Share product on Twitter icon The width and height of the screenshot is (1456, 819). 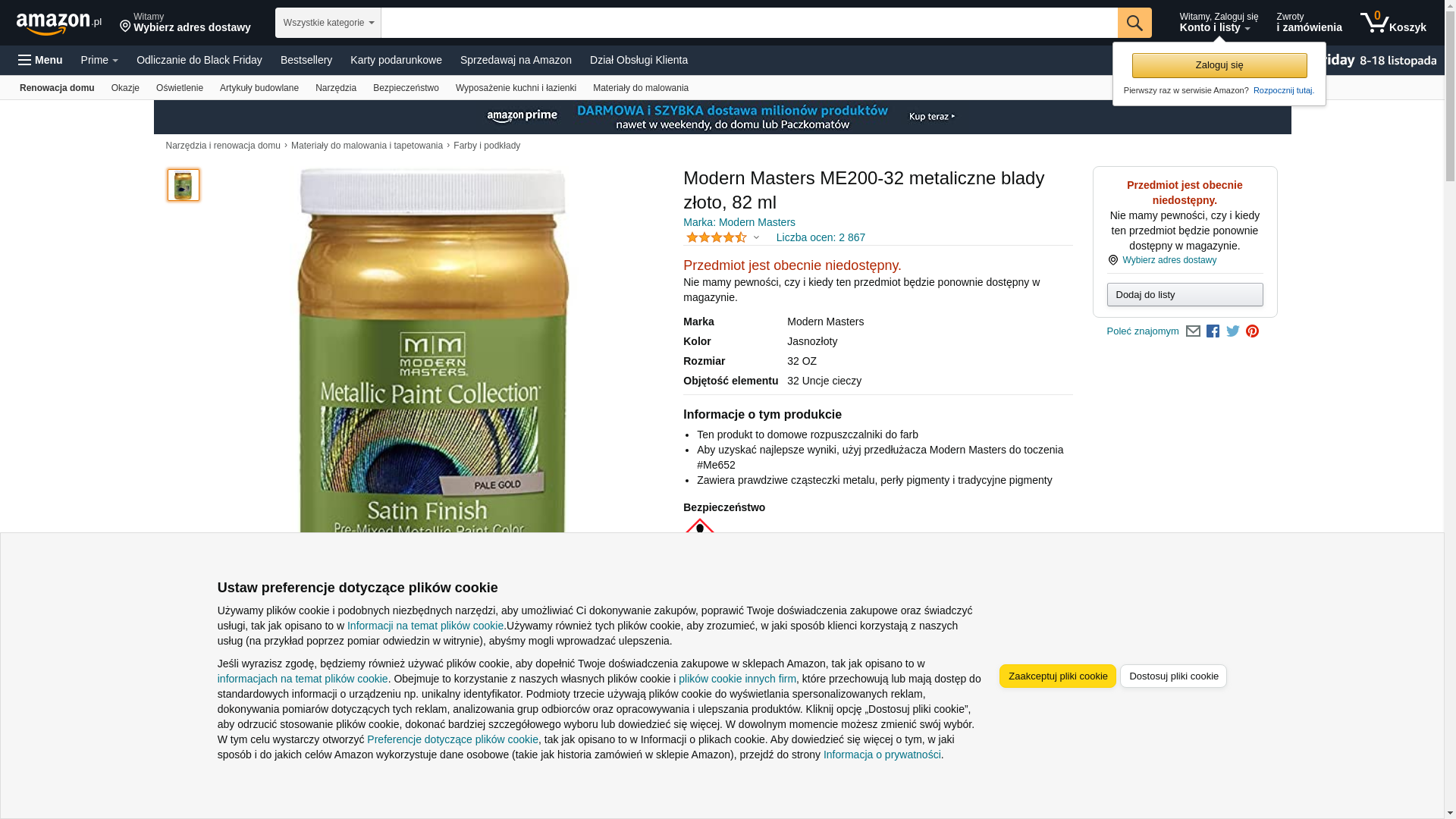(x=1232, y=331)
